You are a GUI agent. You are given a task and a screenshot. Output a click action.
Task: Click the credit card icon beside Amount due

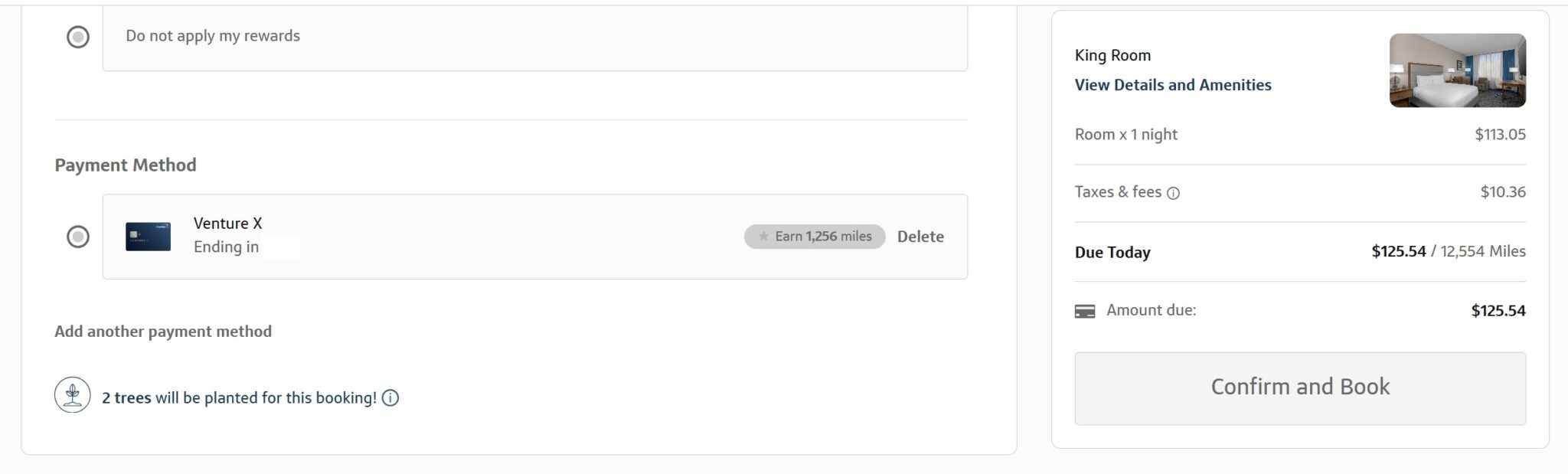tap(1085, 312)
